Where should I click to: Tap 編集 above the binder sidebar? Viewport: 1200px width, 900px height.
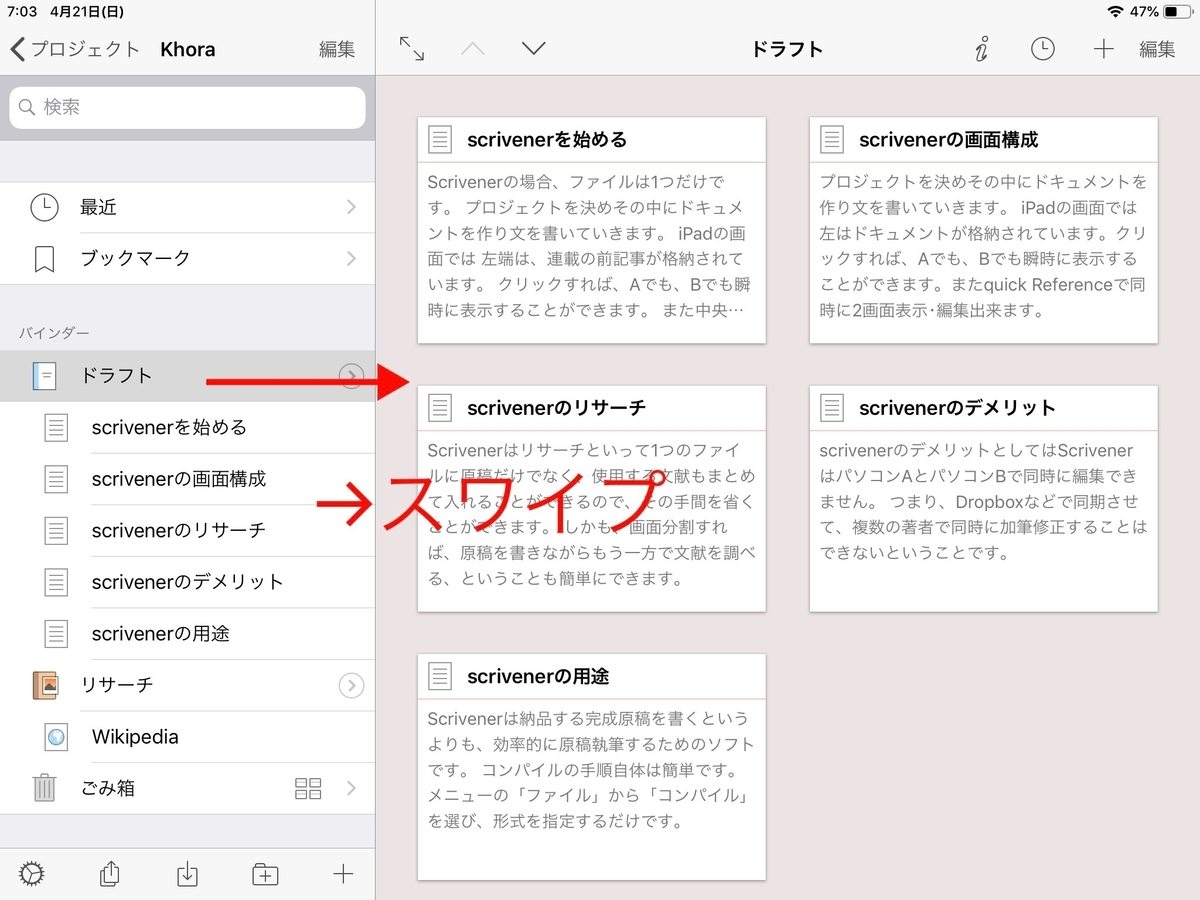tap(336, 49)
